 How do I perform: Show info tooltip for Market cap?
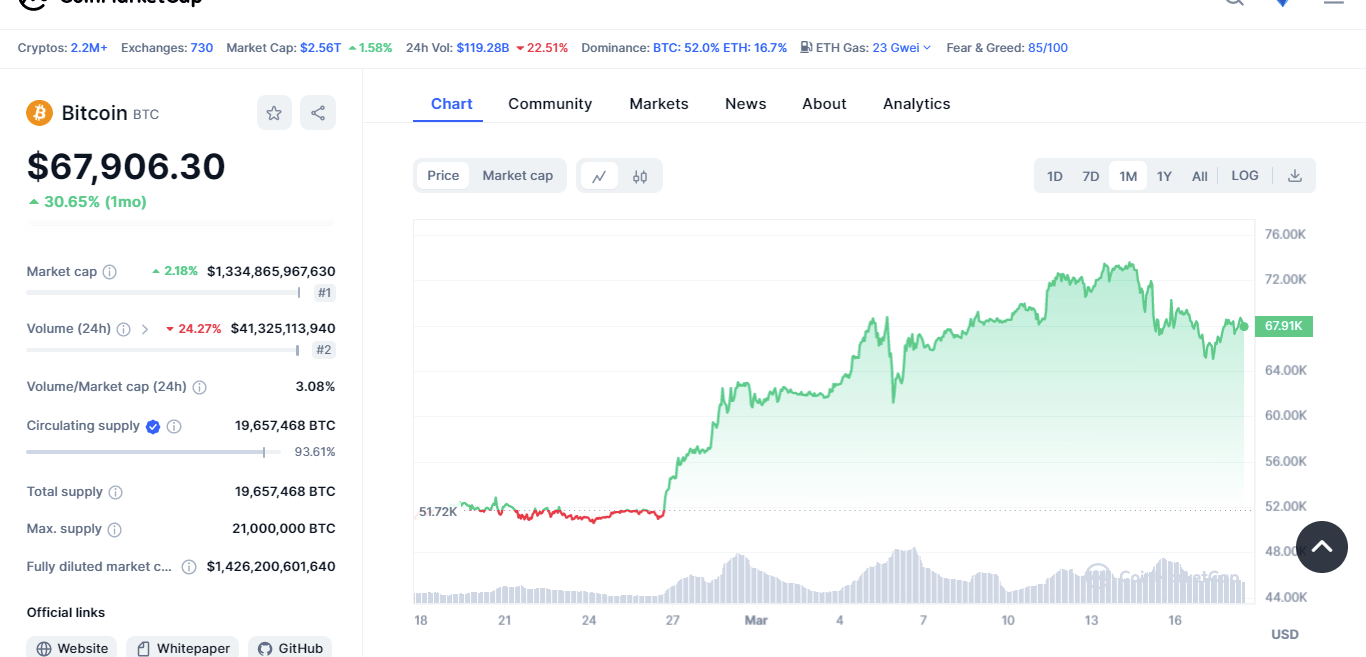[x=110, y=272]
